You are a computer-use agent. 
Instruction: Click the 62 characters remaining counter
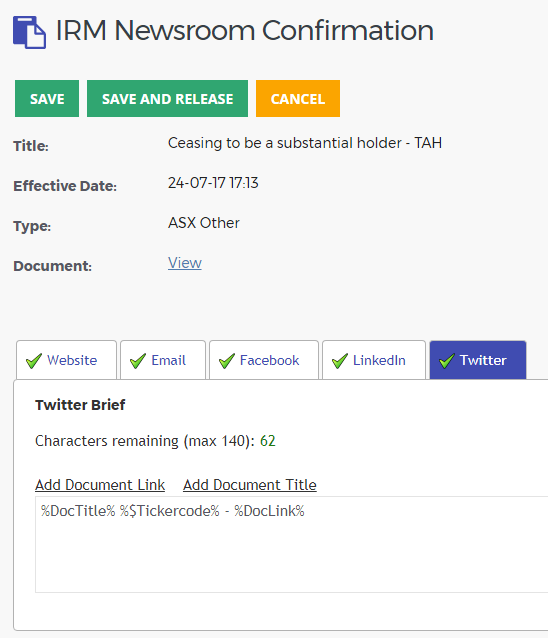(x=268, y=441)
